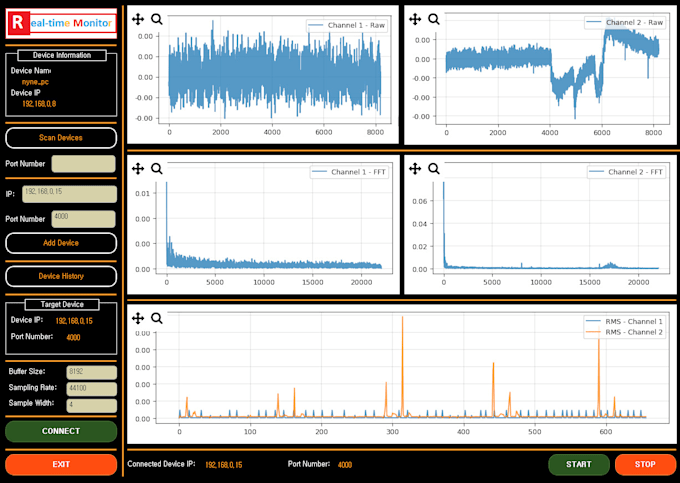Click the Sampling Rate input field
The image size is (680, 483).
91,388
